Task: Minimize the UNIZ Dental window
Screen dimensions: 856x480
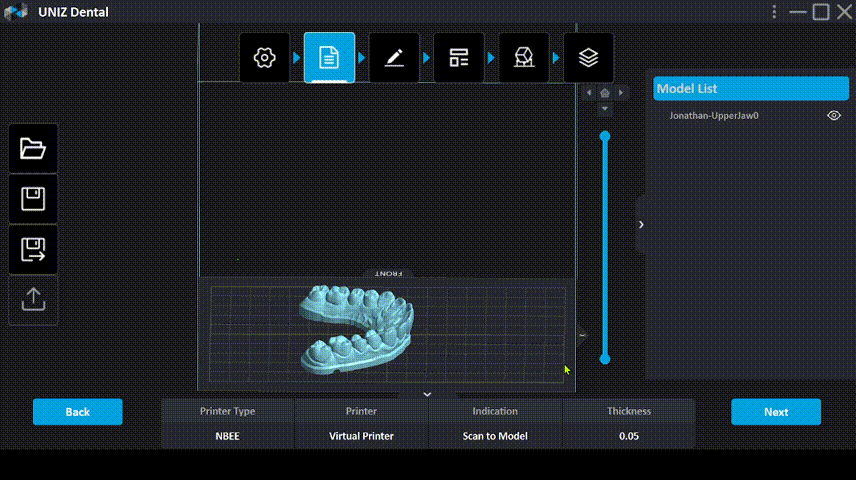Action: (x=798, y=11)
